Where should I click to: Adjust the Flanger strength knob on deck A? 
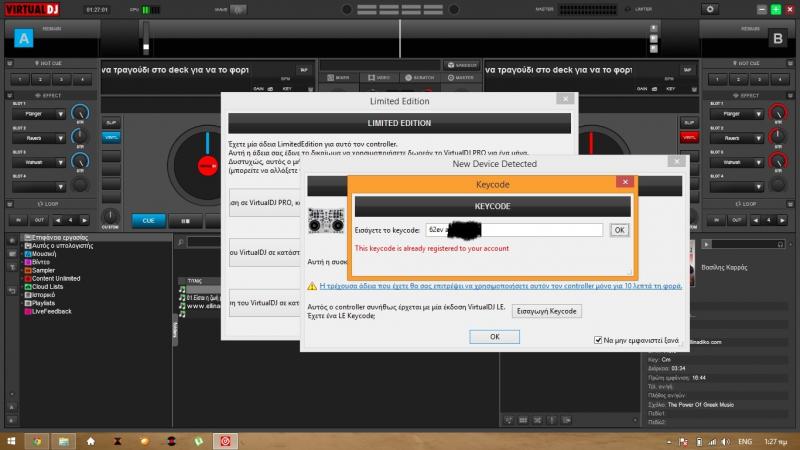tap(81, 113)
